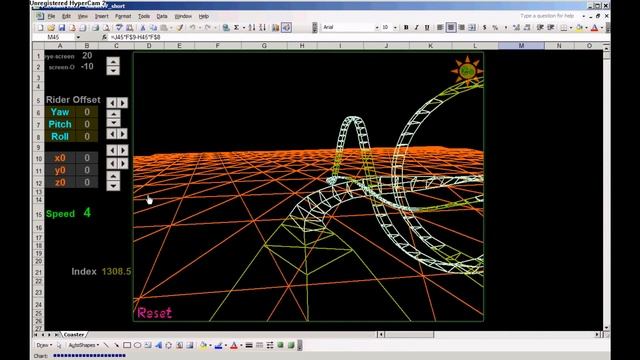Select the Rectangle drawing tool
This screenshot has height=360, width=640.
[127, 345]
